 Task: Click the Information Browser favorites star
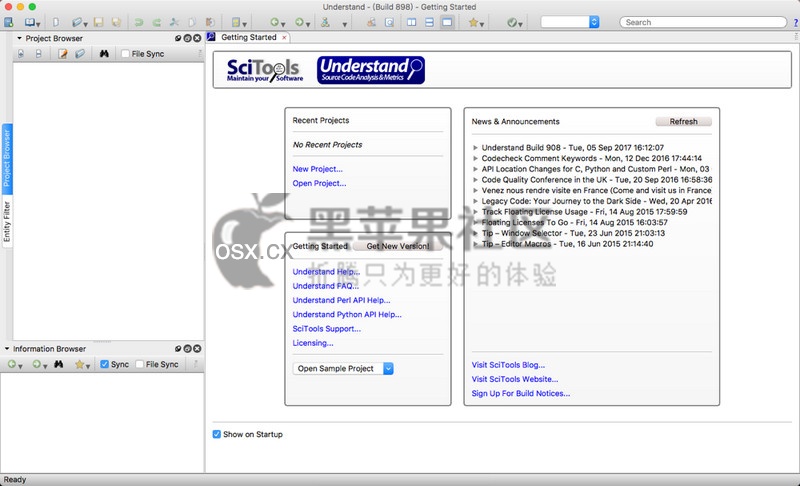click(x=79, y=364)
